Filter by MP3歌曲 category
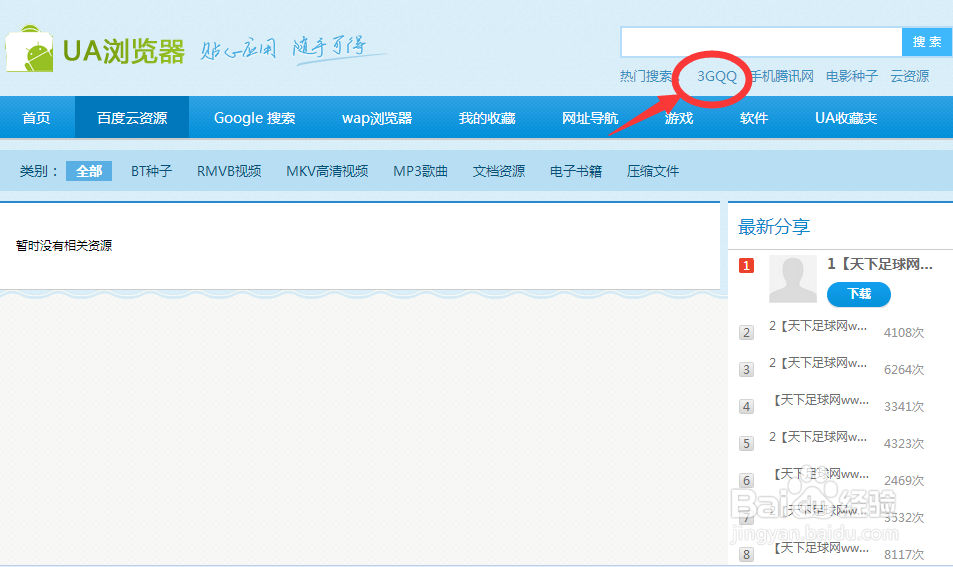Screen dimensions: 953x567 point(420,171)
